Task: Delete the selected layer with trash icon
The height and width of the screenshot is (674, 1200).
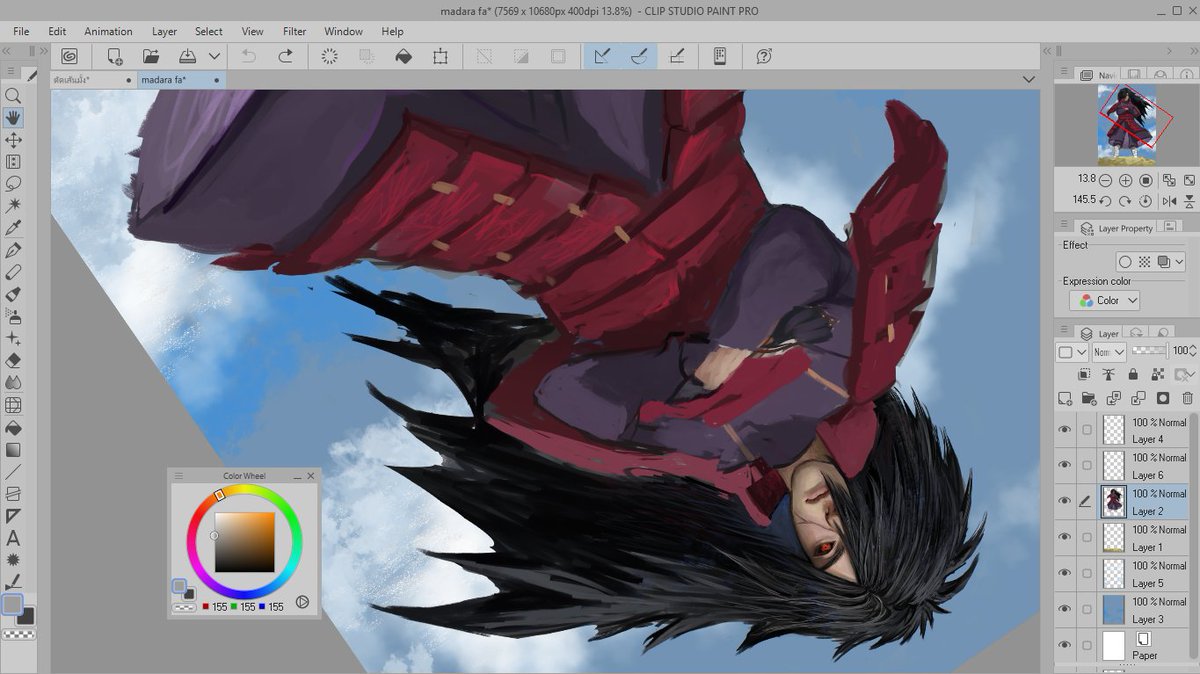Action: 1188,398
